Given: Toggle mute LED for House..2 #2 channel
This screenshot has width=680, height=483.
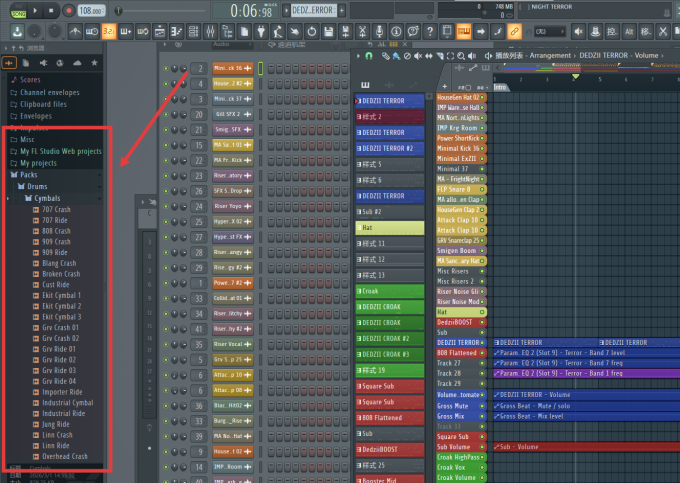Looking at the screenshot, I should tap(166, 84).
